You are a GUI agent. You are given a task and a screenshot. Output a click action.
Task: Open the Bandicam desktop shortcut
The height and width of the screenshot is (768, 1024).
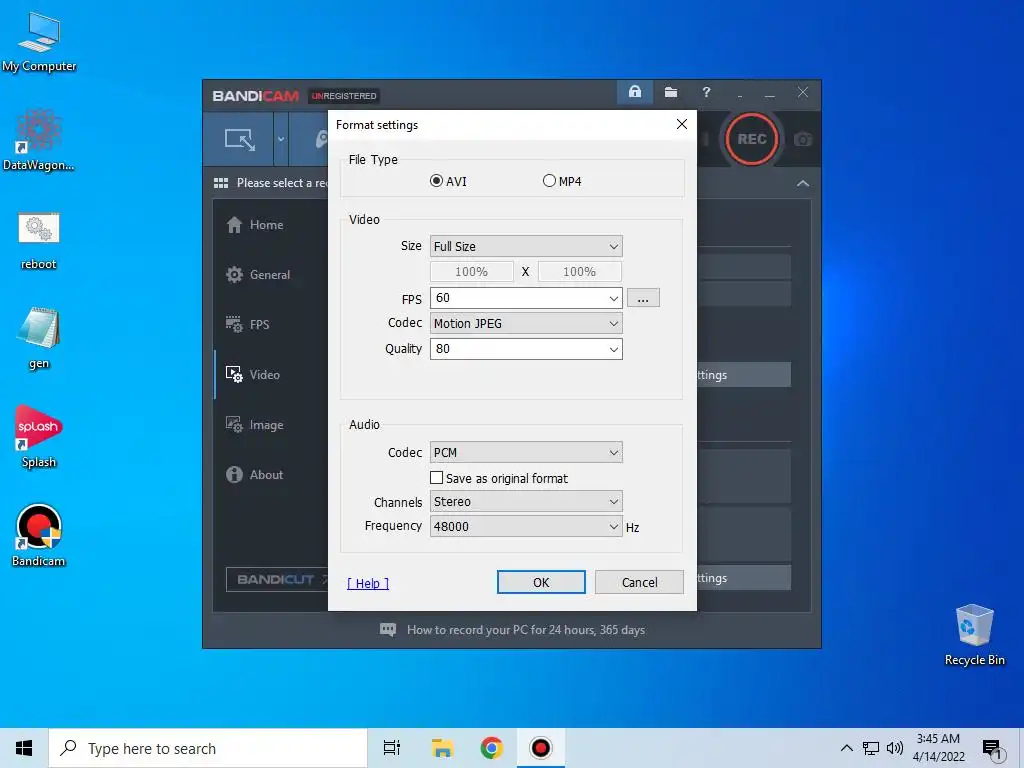39,536
